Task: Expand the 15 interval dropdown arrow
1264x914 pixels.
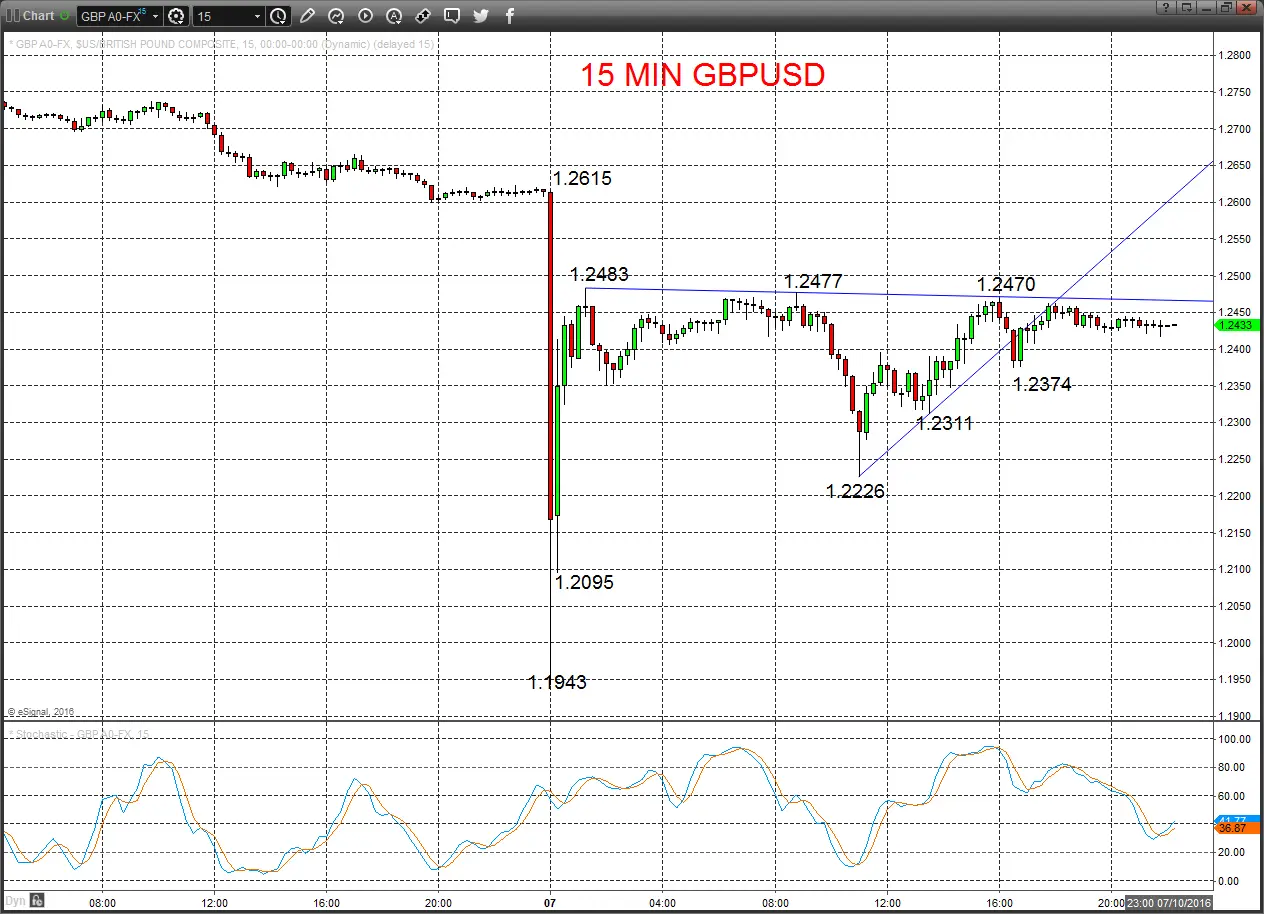Action: coord(258,17)
